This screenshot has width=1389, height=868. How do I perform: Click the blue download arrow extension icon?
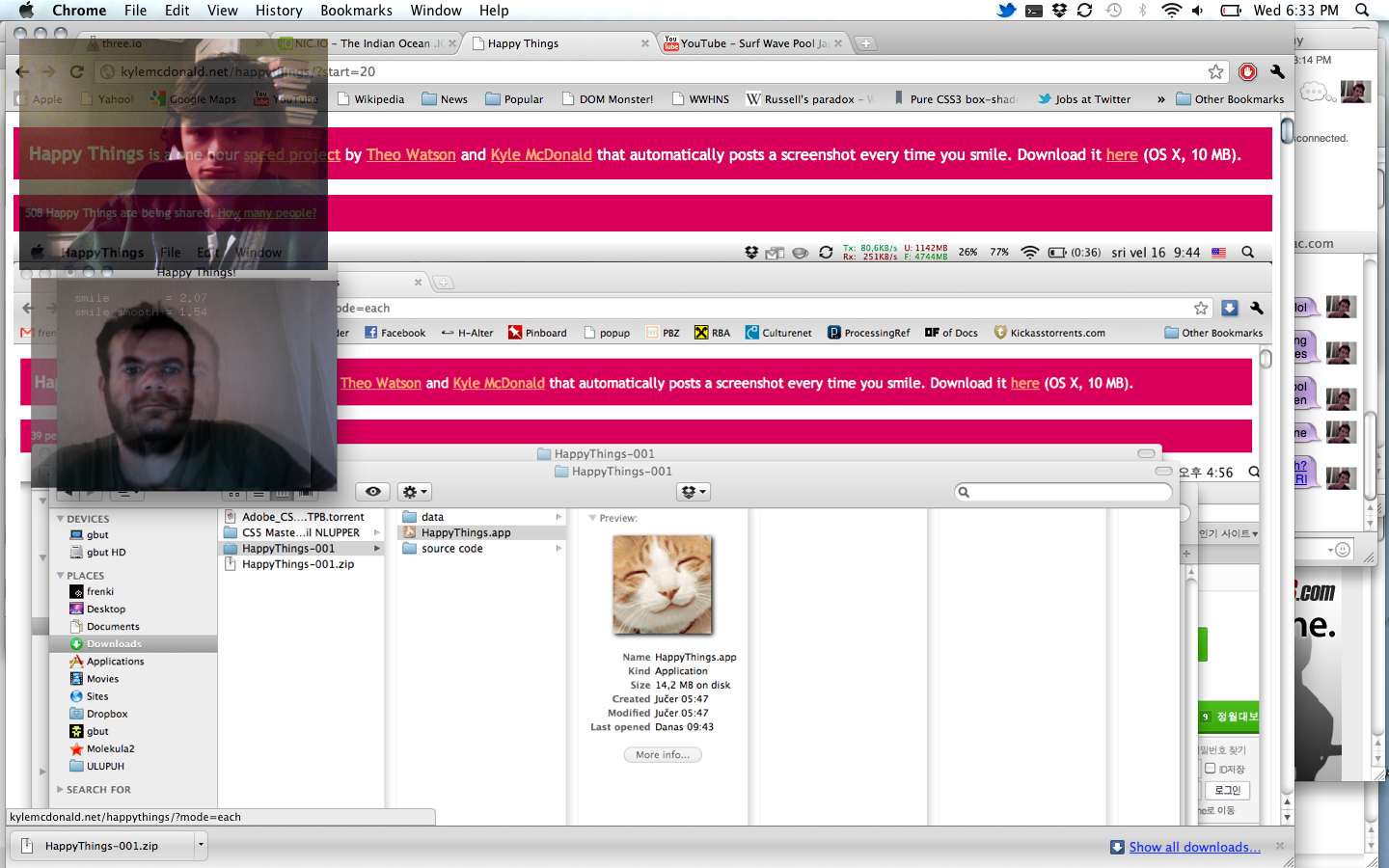coord(1229,308)
